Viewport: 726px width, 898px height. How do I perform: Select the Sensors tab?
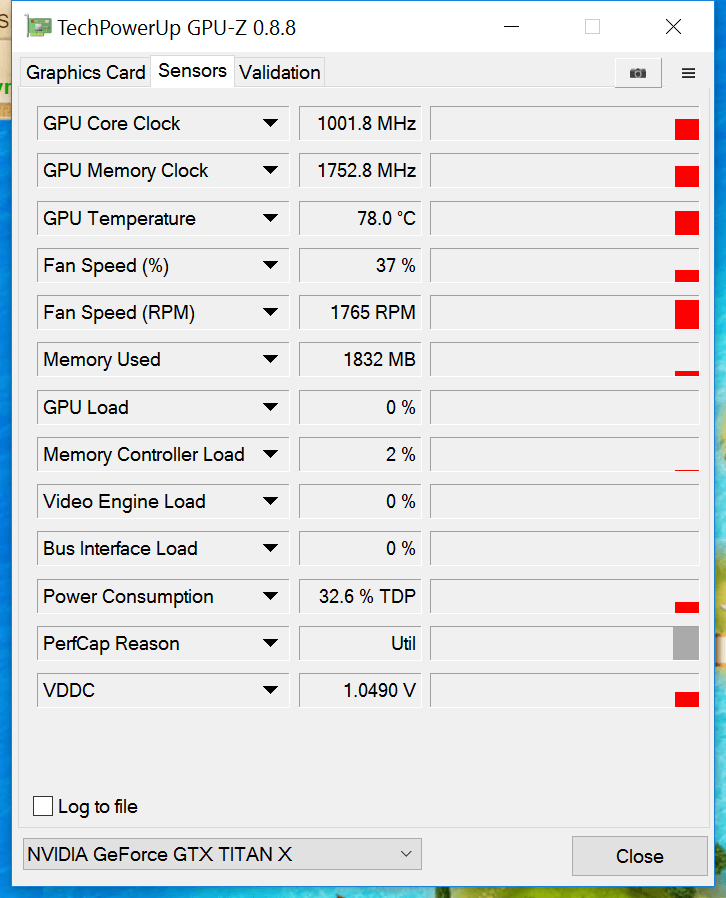192,71
